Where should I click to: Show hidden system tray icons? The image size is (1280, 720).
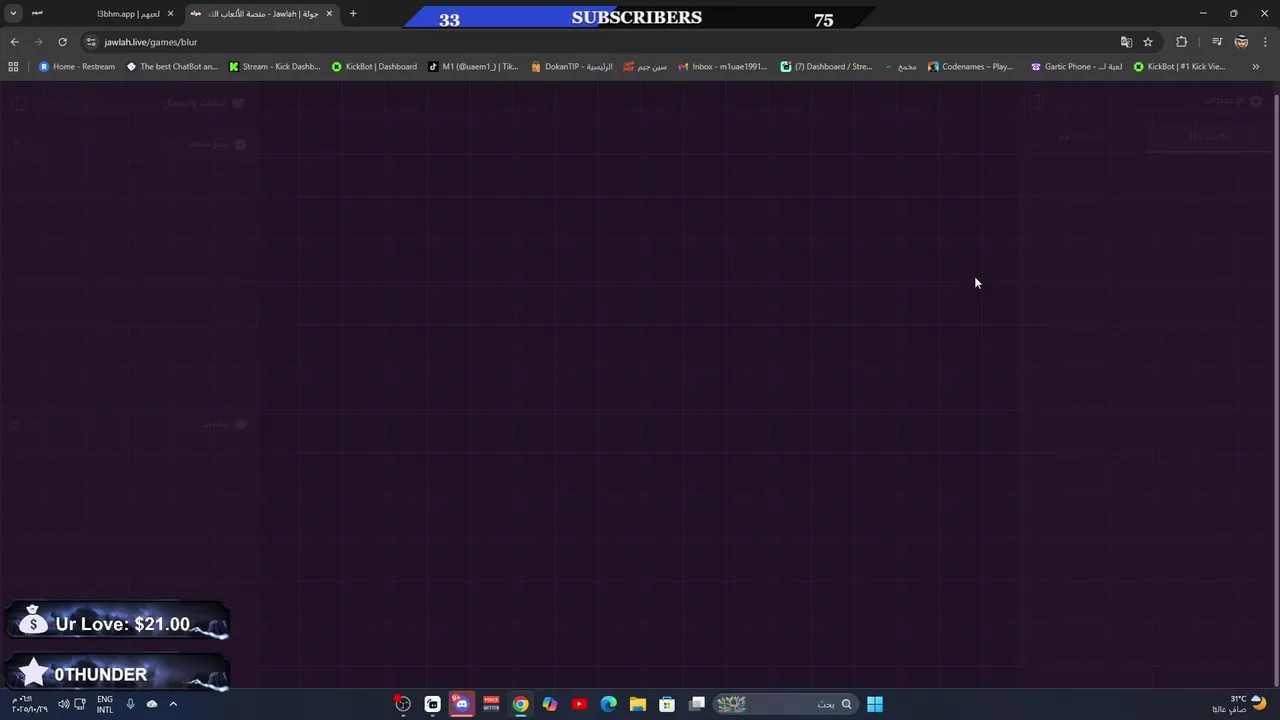173,704
